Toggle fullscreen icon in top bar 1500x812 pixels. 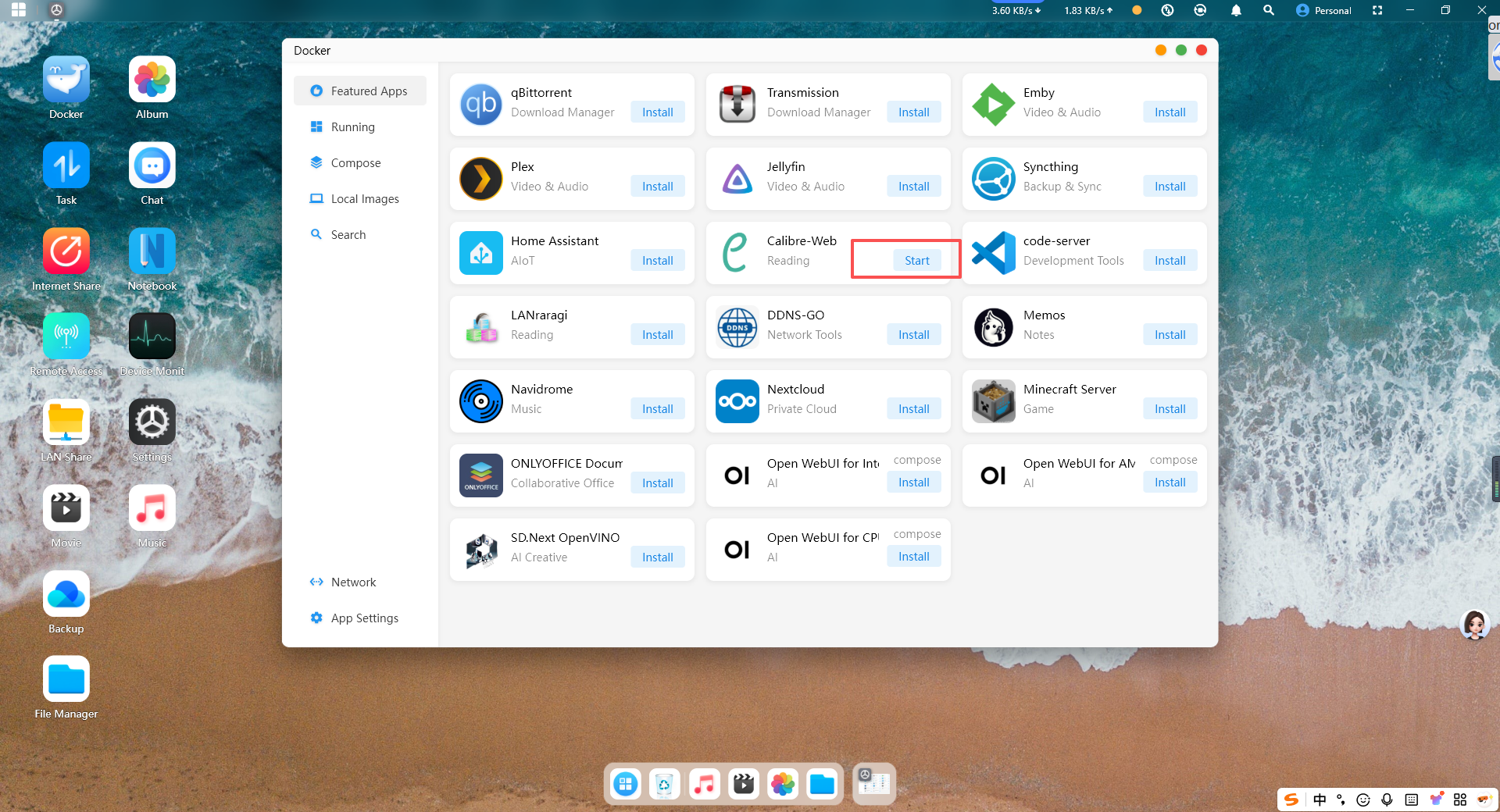coord(1377,10)
